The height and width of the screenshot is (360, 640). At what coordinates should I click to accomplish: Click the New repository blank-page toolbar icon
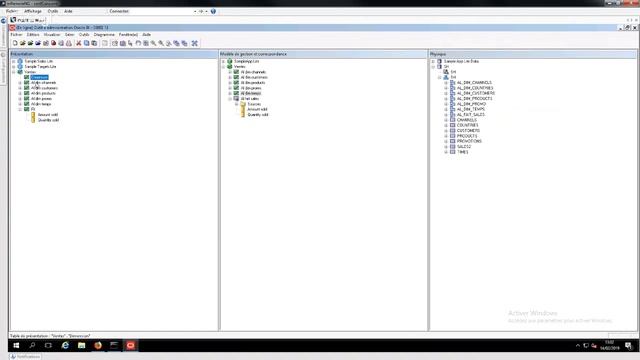point(15,43)
